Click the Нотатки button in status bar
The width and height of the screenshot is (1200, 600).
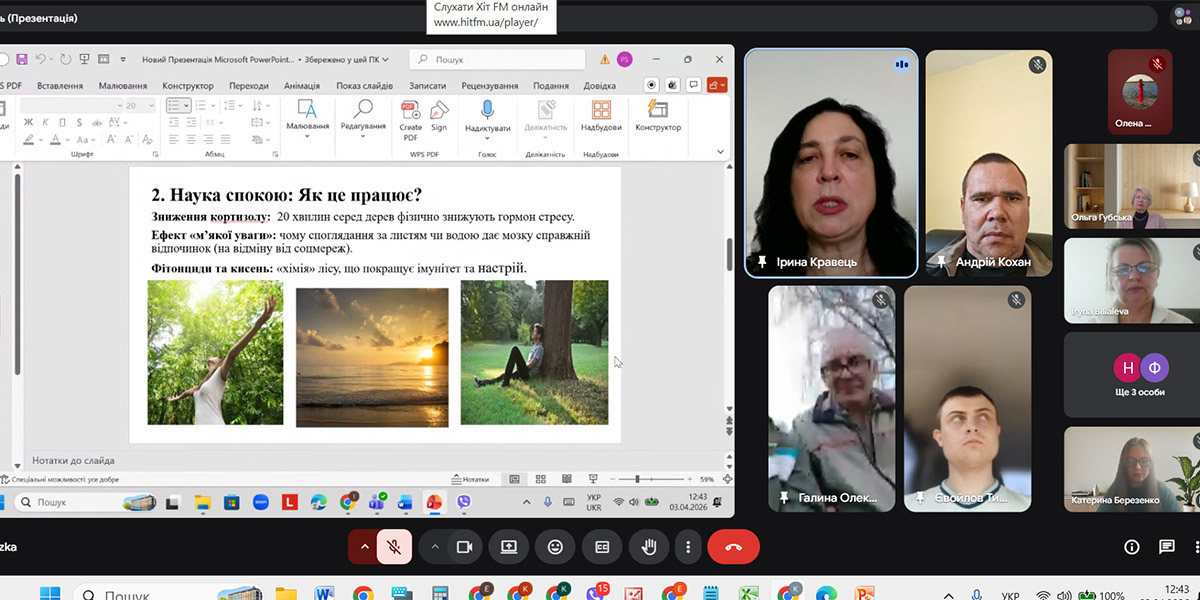coord(470,479)
